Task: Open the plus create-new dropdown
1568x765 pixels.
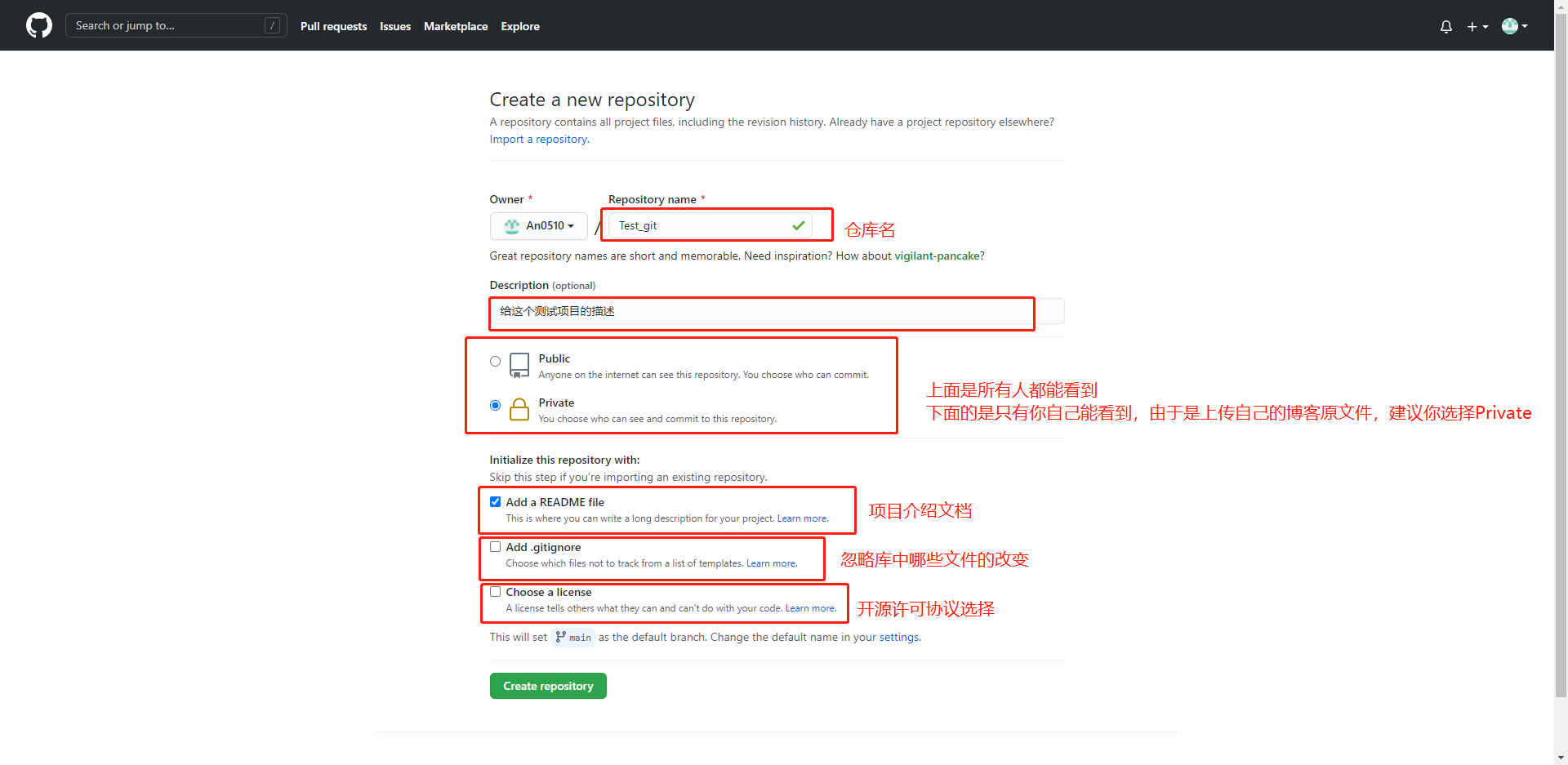Action: pos(1477,26)
